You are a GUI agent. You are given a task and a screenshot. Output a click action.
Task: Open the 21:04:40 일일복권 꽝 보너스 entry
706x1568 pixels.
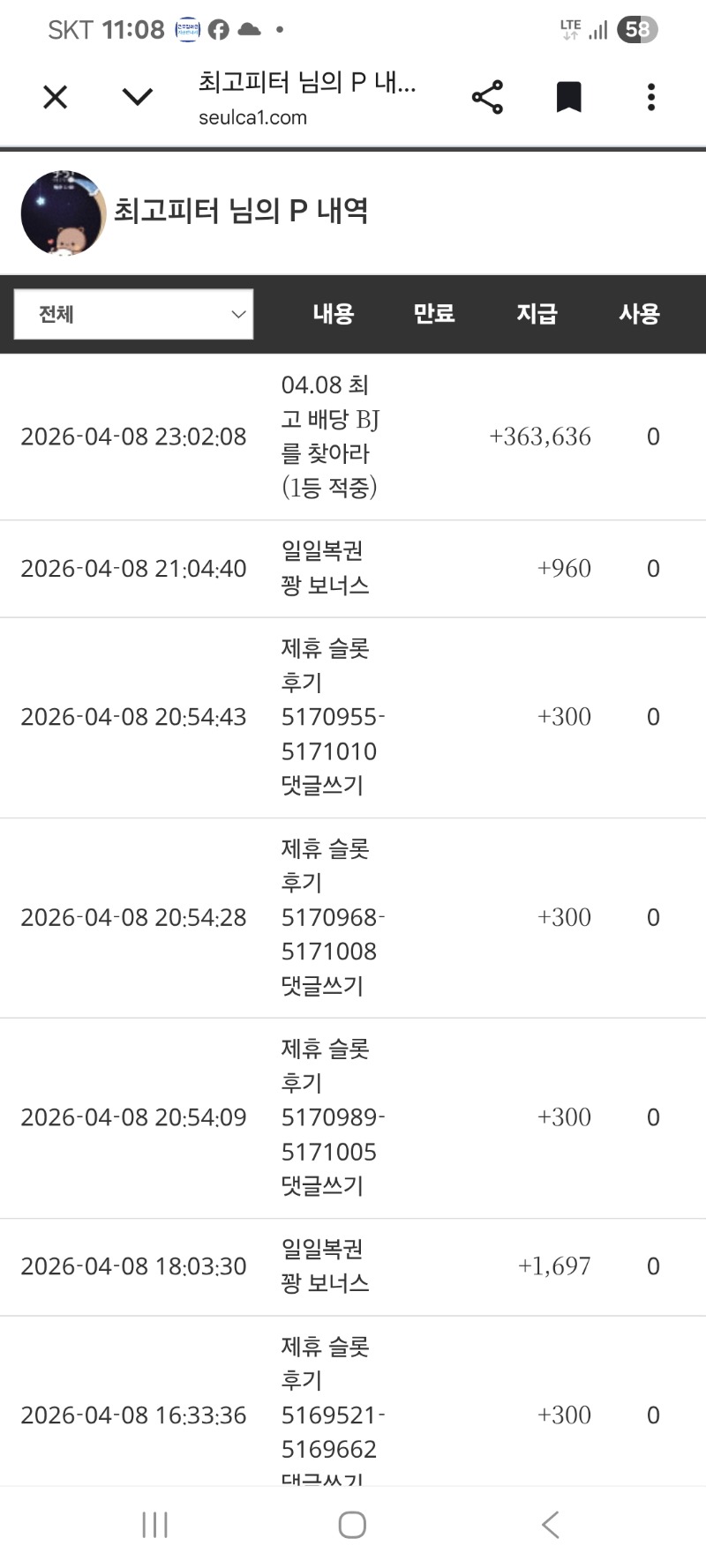(325, 569)
